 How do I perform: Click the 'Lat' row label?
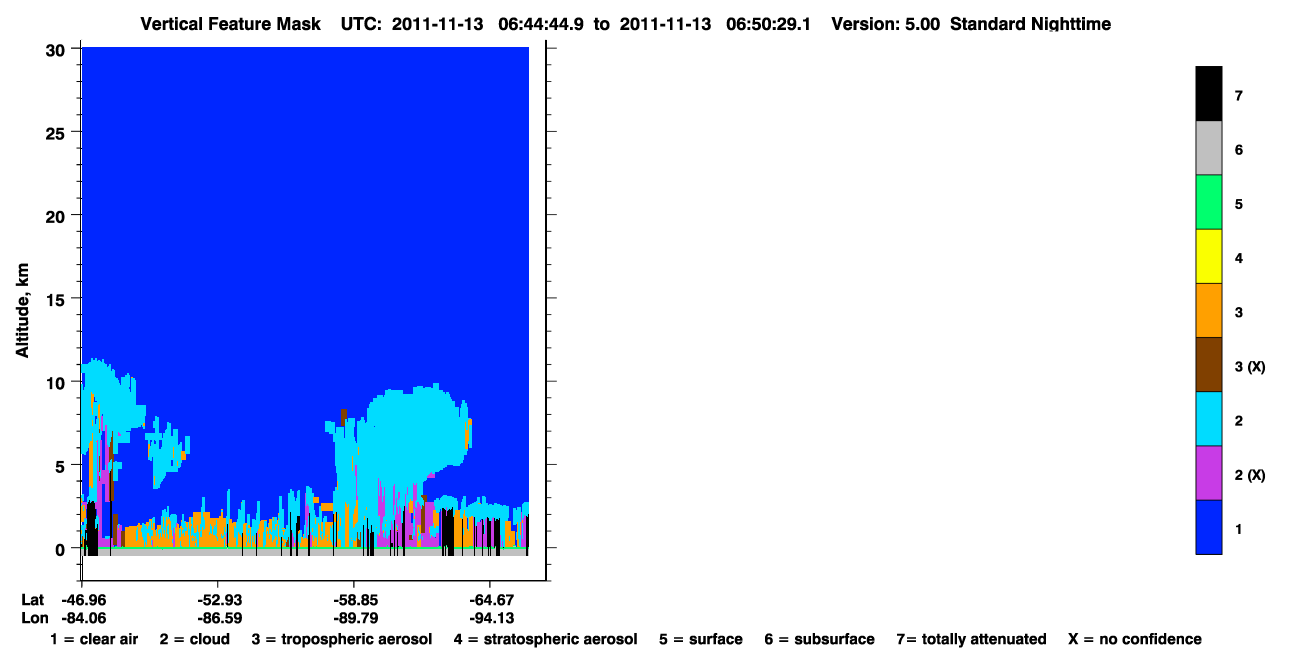tap(33, 600)
